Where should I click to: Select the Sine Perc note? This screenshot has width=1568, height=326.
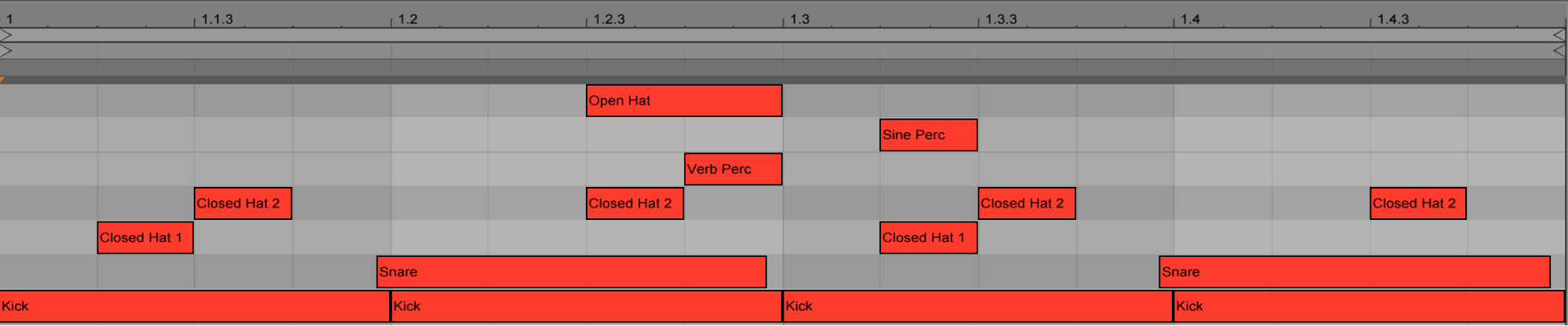928,135
